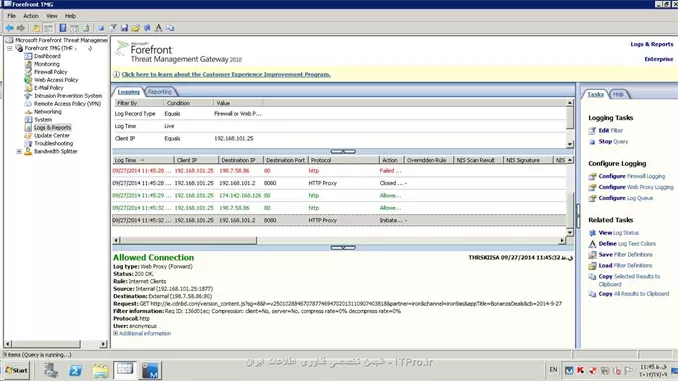The height and width of the screenshot is (381, 678).
Task: Click the Back arrow toolbar icon
Action: click(x=9, y=28)
